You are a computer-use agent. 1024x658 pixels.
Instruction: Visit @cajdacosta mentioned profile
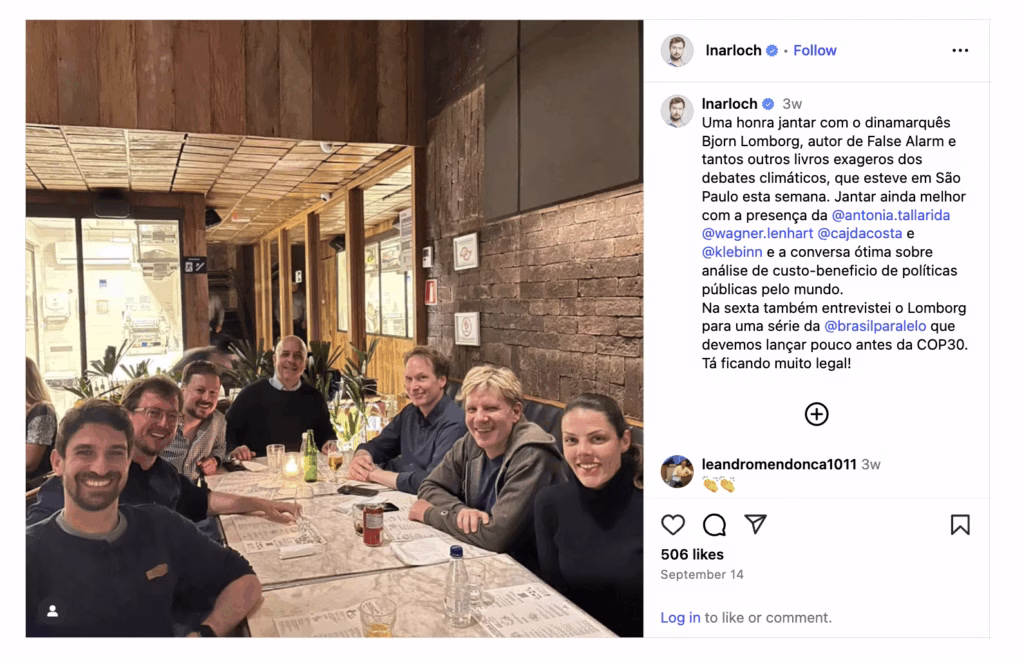tap(859, 234)
